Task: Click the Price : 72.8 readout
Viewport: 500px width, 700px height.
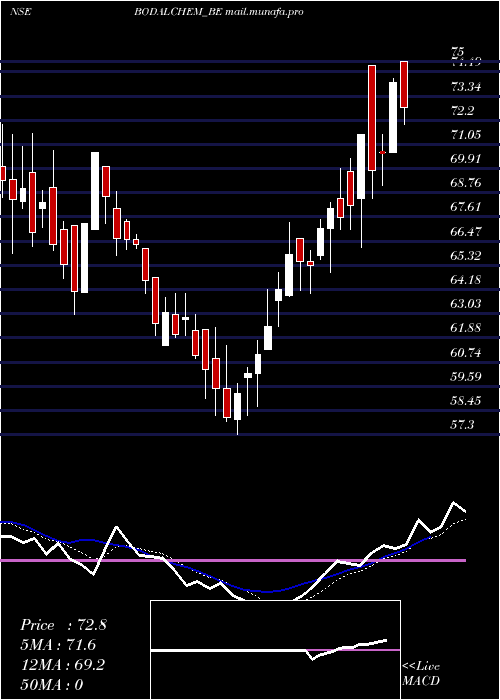Action: 63,625
